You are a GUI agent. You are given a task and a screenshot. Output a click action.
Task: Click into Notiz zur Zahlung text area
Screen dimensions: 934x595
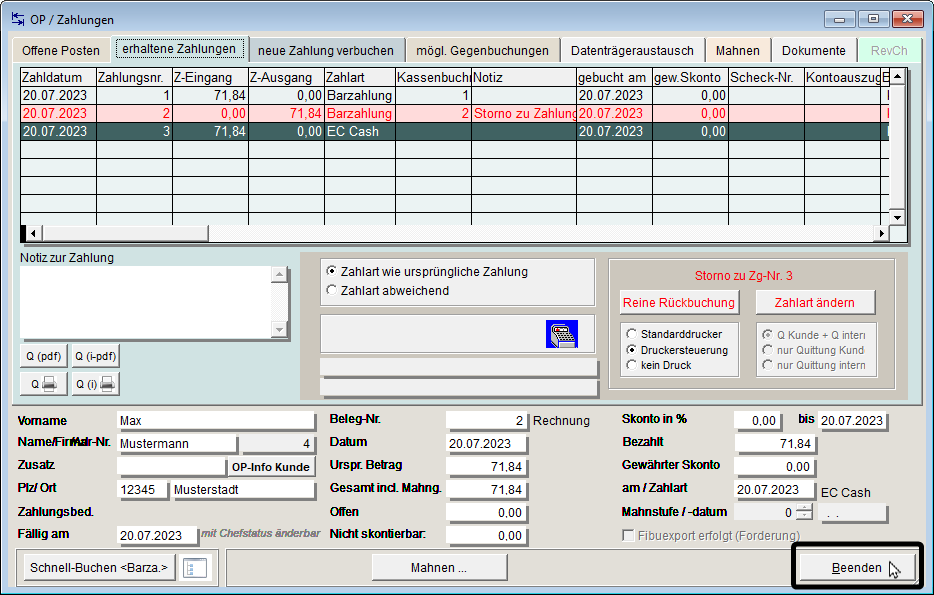146,302
